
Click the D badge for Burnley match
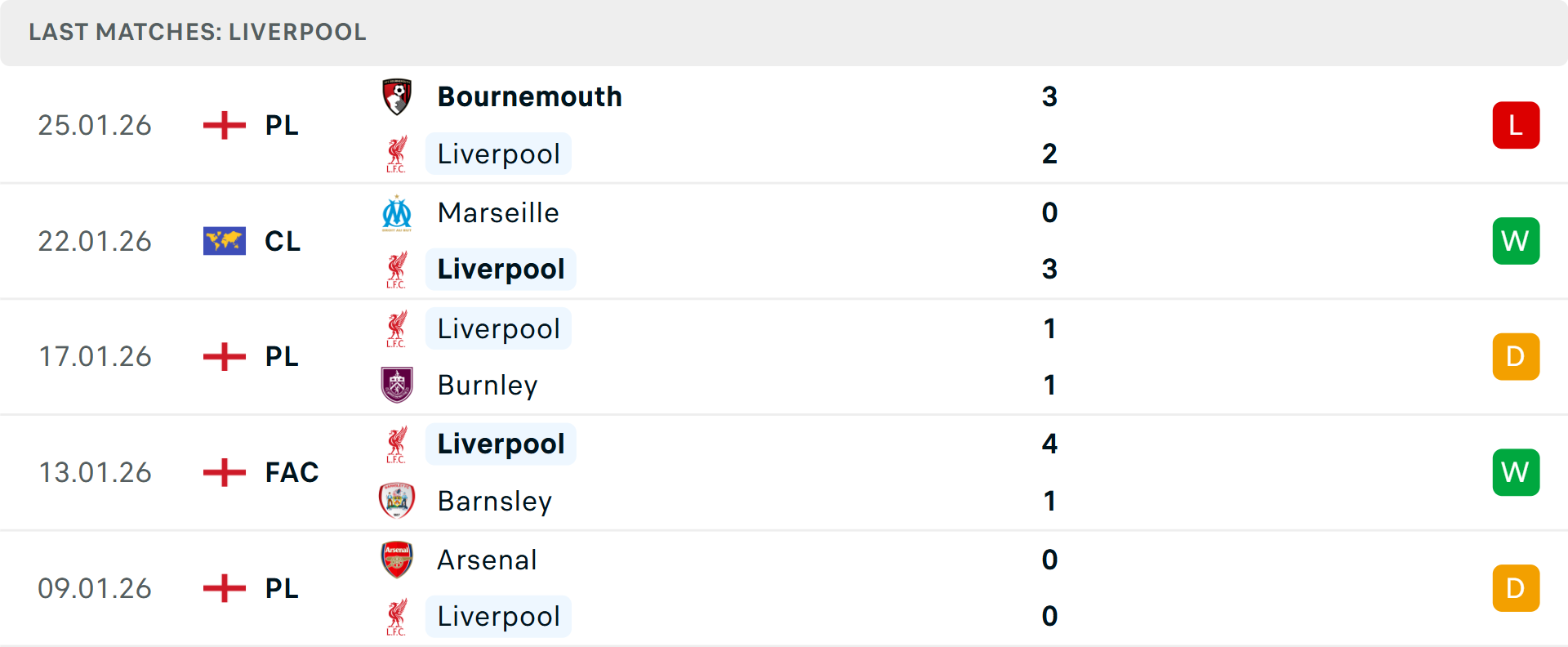tap(1516, 357)
